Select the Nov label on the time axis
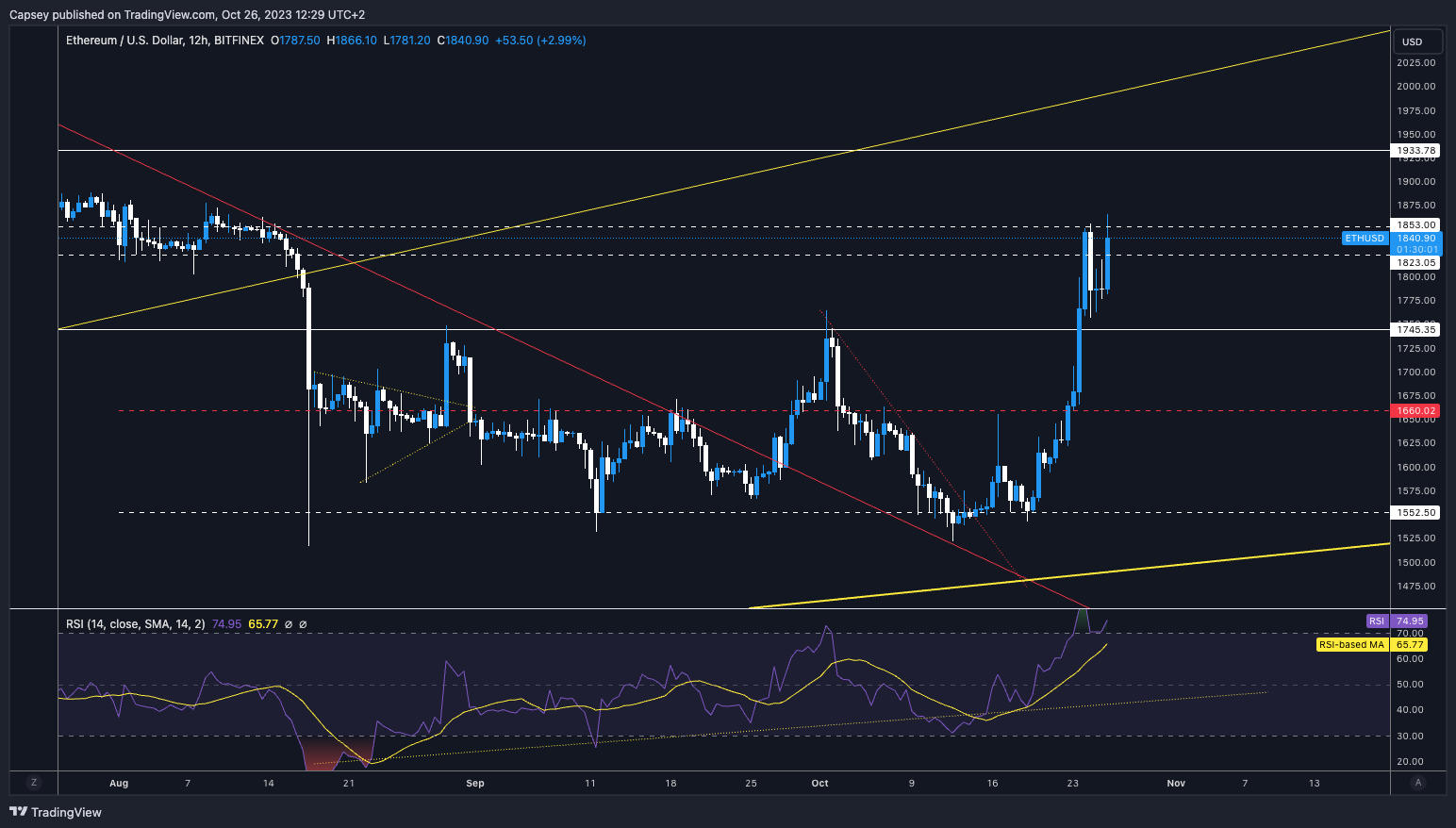This screenshot has width=1456, height=828. [1175, 783]
